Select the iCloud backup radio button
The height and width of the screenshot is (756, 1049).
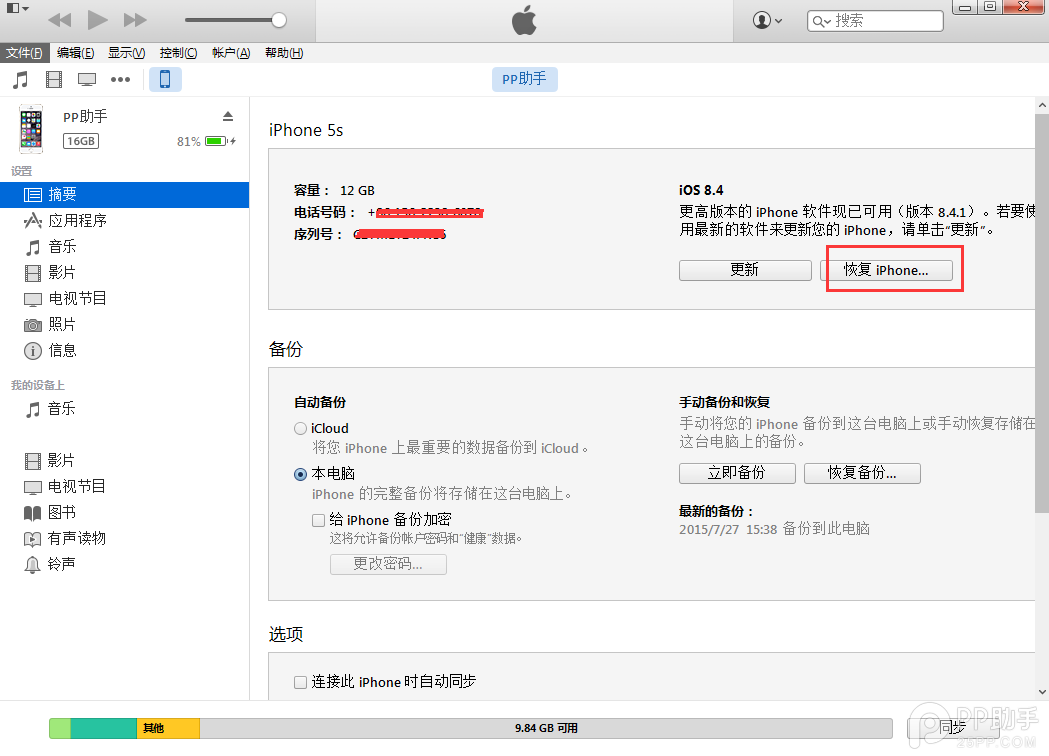tap(300, 429)
